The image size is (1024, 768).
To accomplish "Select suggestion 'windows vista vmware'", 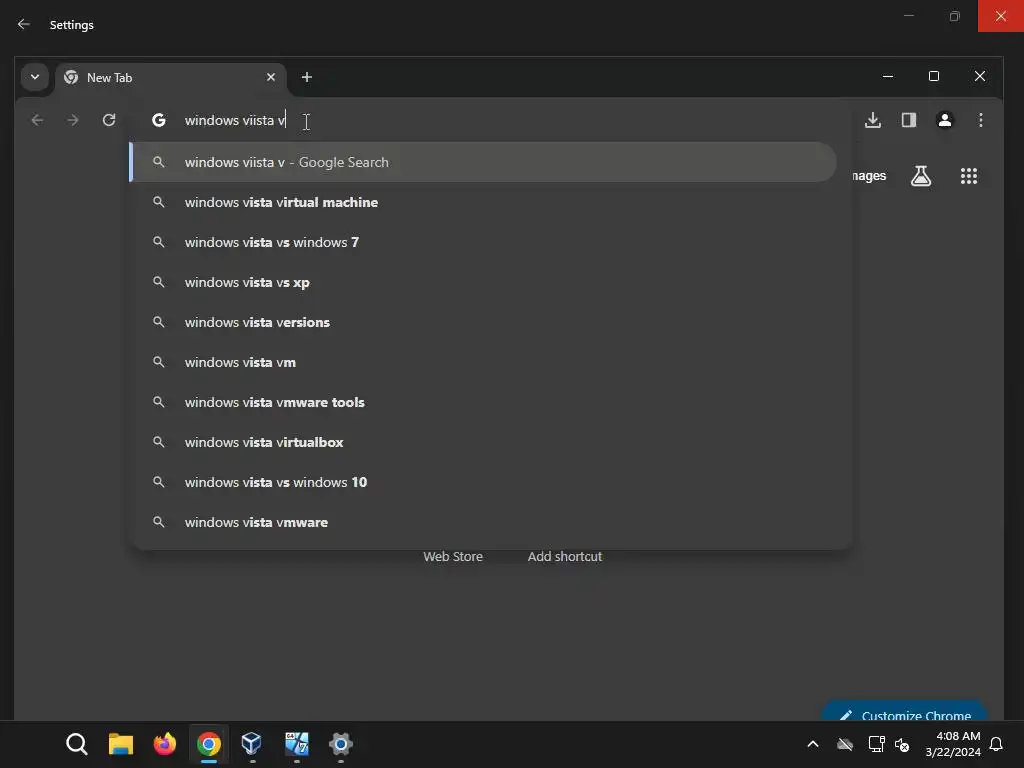I will (x=483, y=522).
